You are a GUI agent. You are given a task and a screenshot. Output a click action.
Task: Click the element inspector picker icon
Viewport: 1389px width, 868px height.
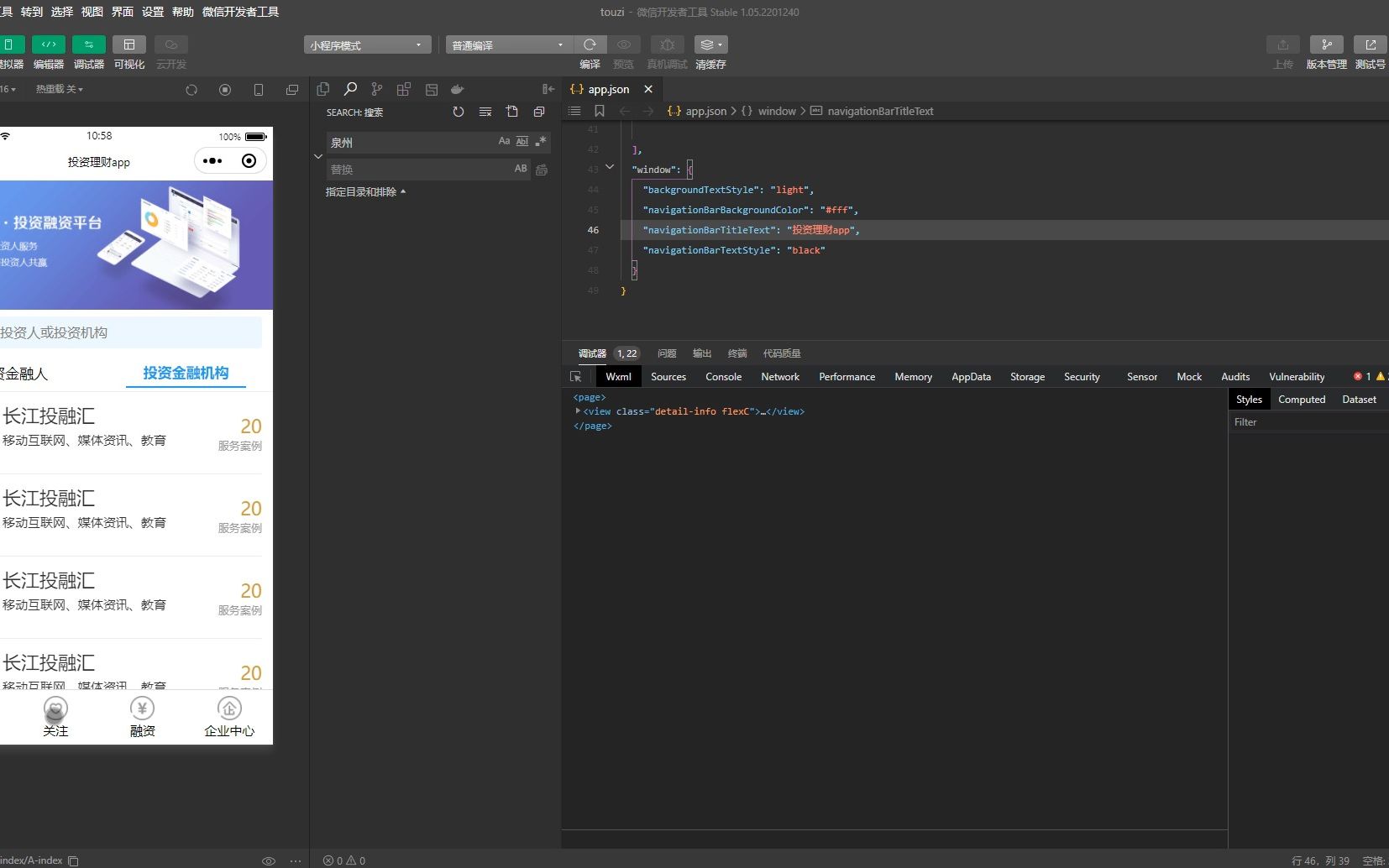pyautogui.click(x=575, y=377)
